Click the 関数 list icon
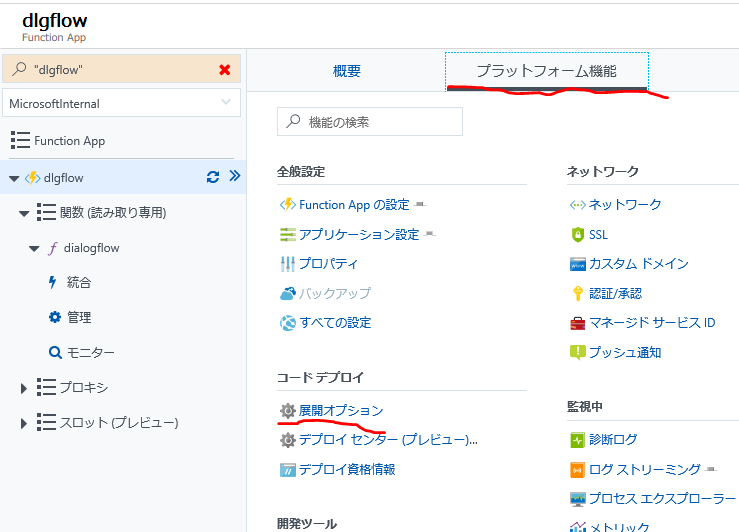 click(46, 212)
